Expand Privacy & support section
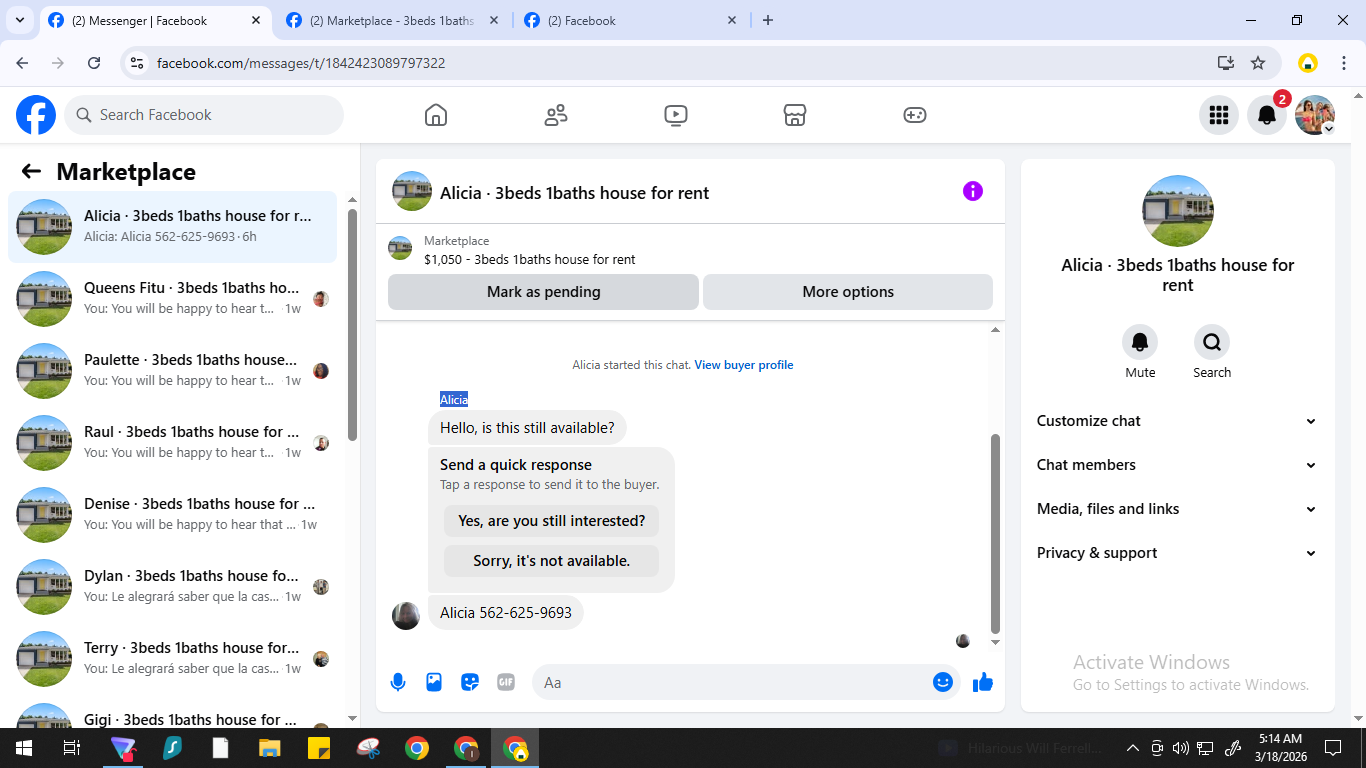The width and height of the screenshot is (1366, 768). coord(1178,553)
